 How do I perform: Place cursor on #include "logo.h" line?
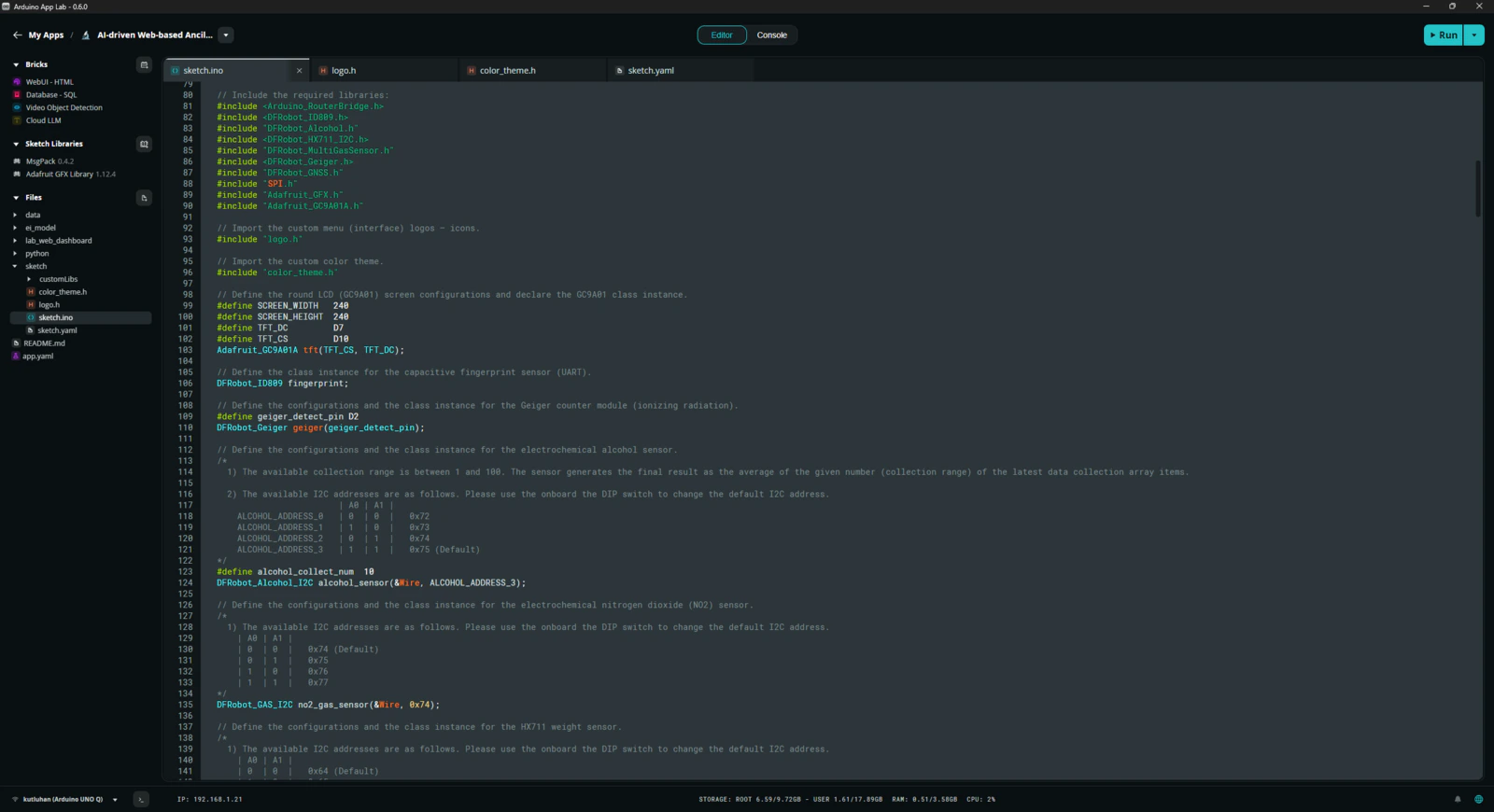click(260, 240)
